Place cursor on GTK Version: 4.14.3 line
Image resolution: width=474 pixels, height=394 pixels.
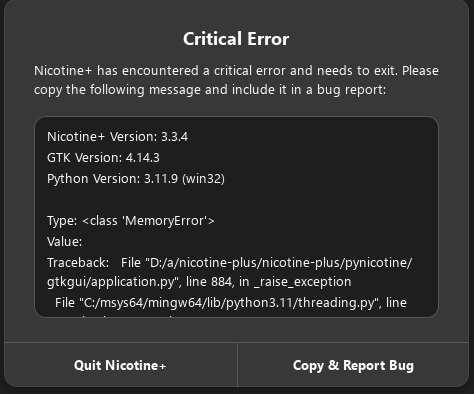click(103, 158)
